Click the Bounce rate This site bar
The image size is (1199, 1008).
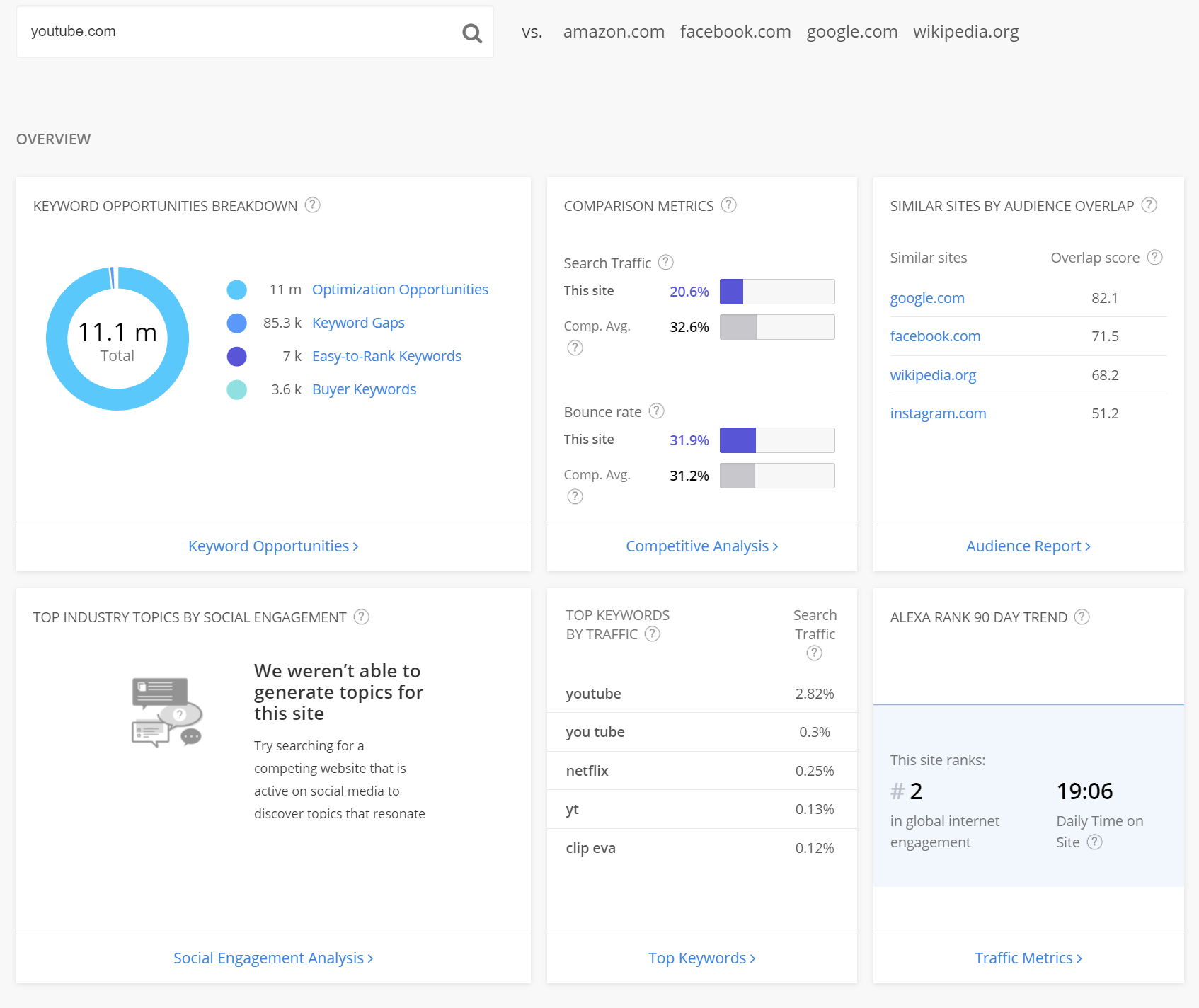coord(777,440)
